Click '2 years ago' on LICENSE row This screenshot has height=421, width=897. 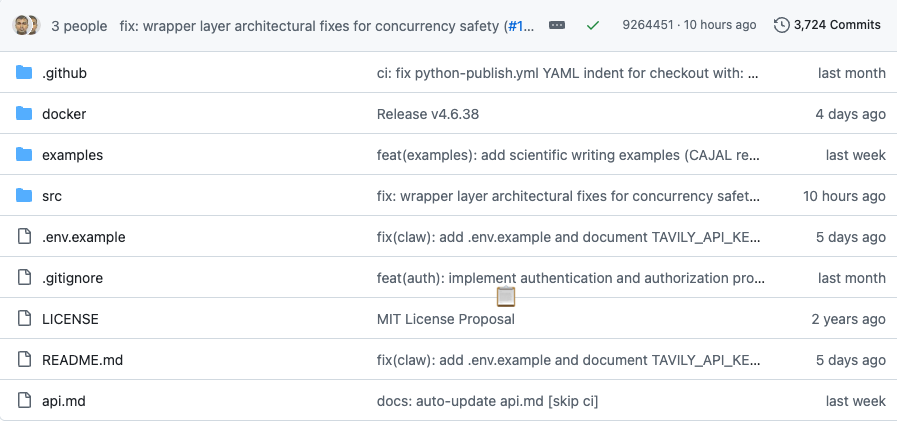click(x=848, y=319)
